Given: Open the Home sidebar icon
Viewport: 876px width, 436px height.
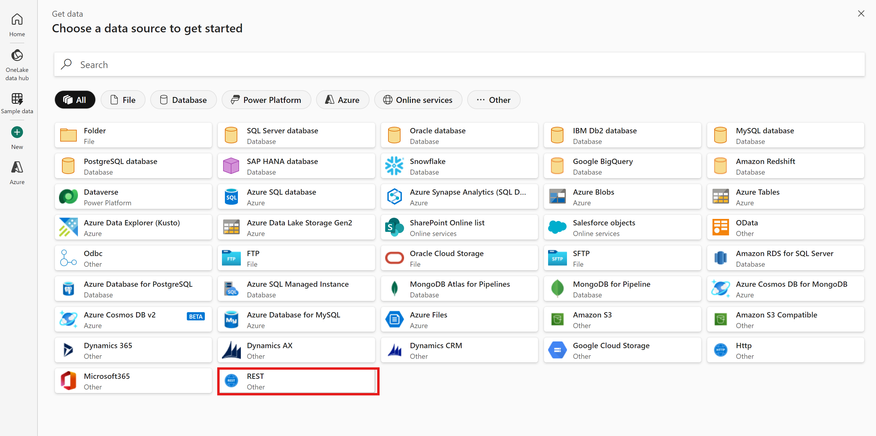Looking at the screenshot, I should [x=17, y=20].
